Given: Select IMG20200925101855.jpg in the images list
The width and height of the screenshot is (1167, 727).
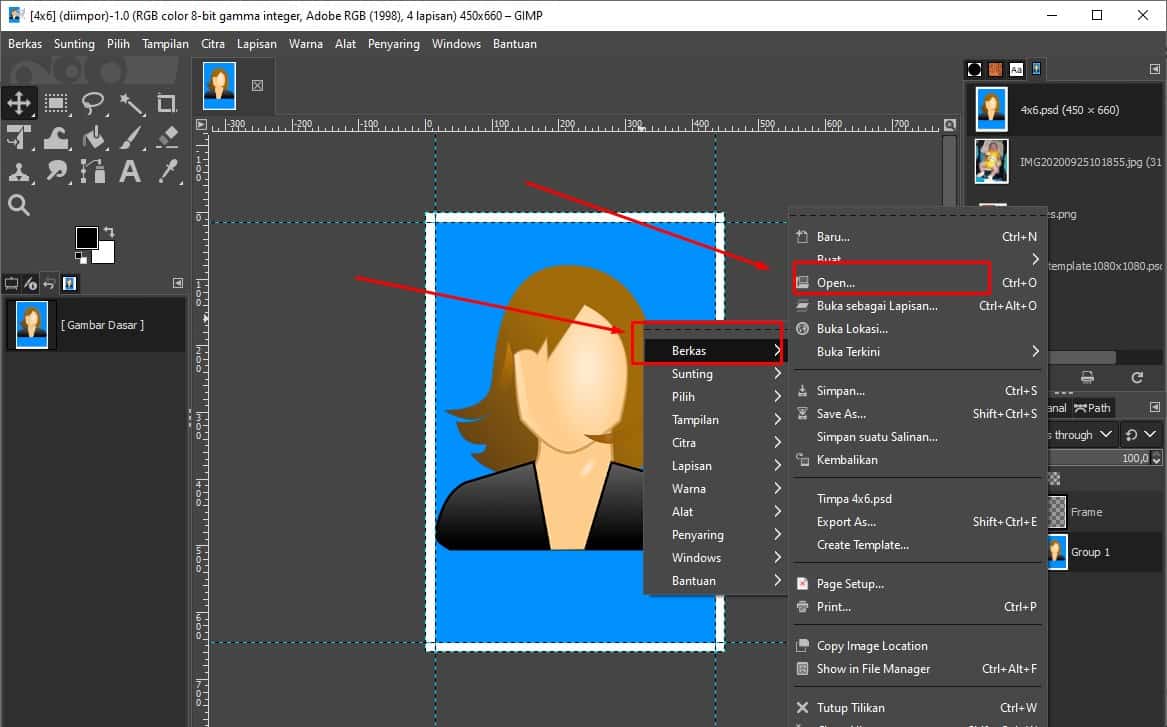Looking at the screenshot, I should (x=1066, y=161).
